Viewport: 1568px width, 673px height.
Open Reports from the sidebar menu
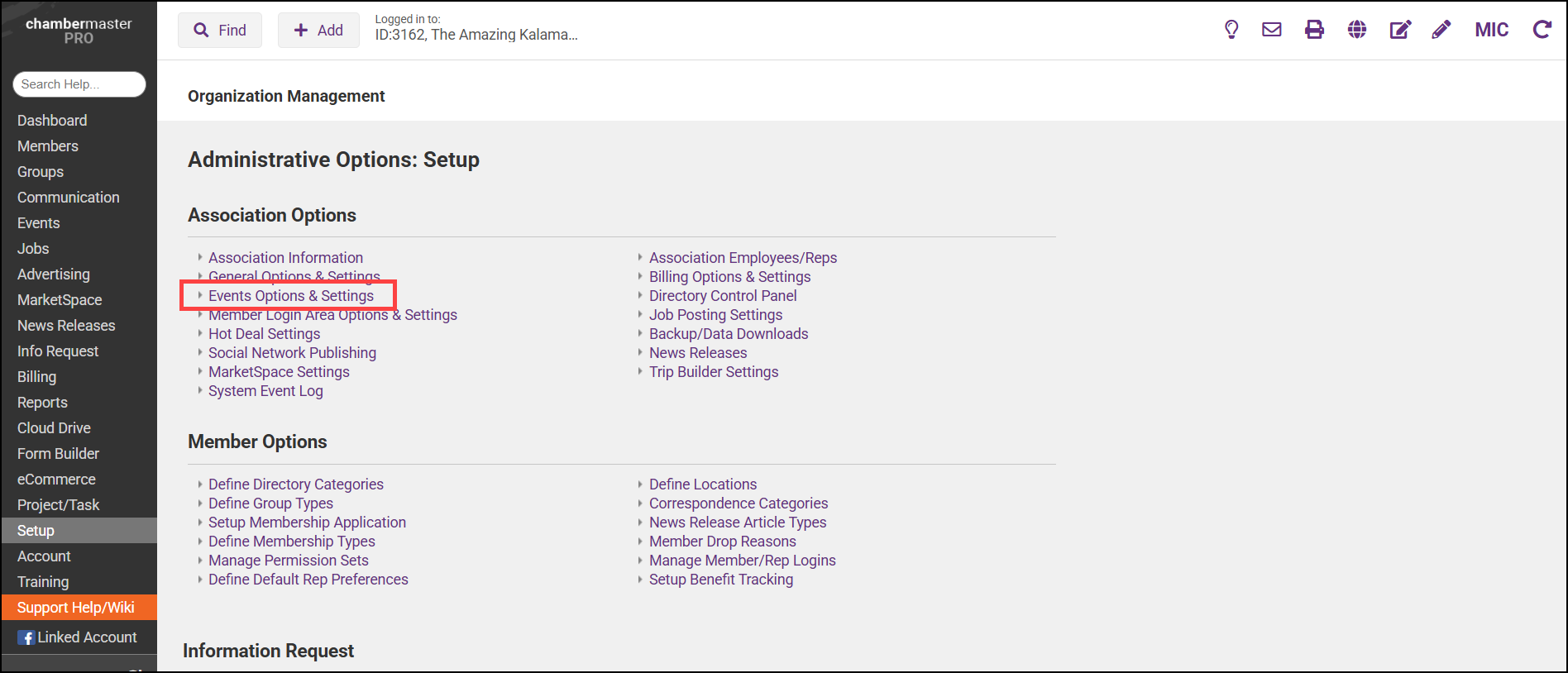(x=42, y=403)
